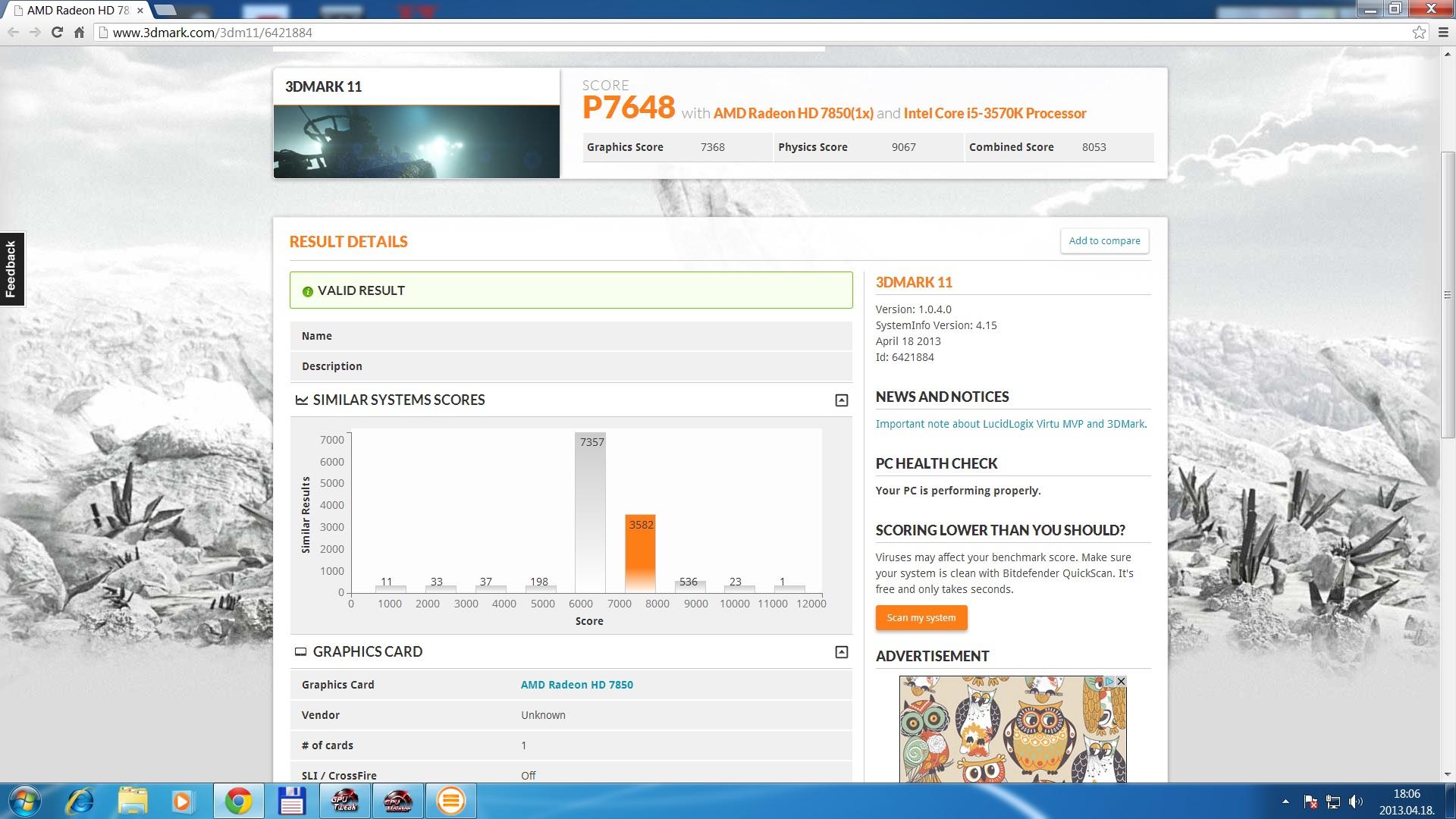This screenshot has height=819, width=1456.
Task: Switch to Chrome on the taskbar
Action: (238, 802)
